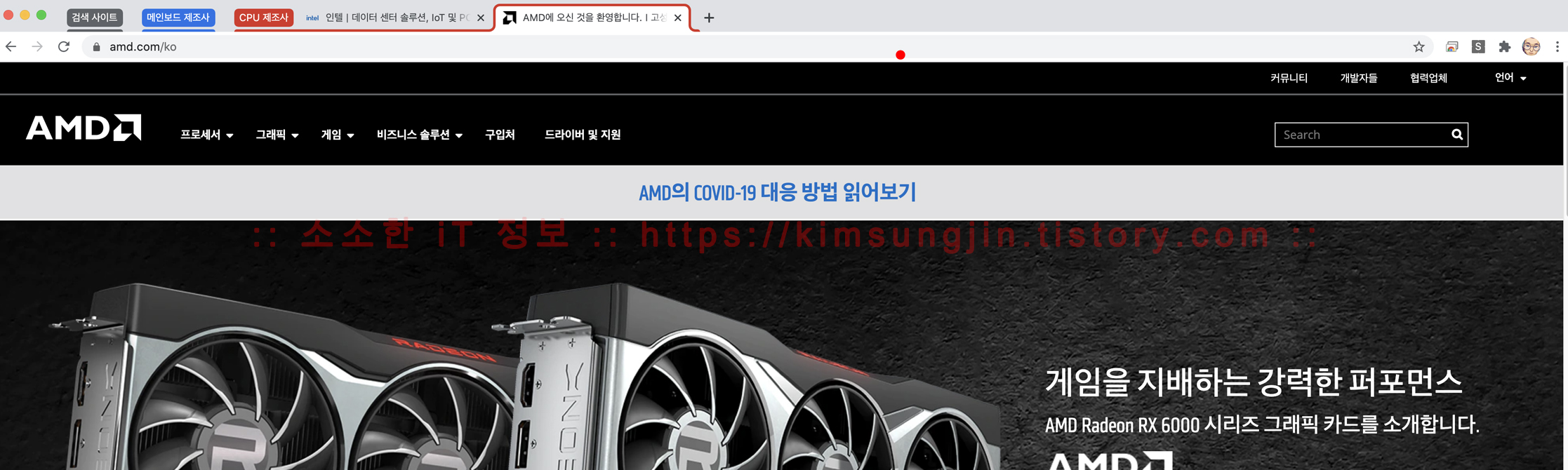Open the 검색 사이트 tab group
Image resolution: width=1568 pixels, height=470 pixels.
click(95, 18)
